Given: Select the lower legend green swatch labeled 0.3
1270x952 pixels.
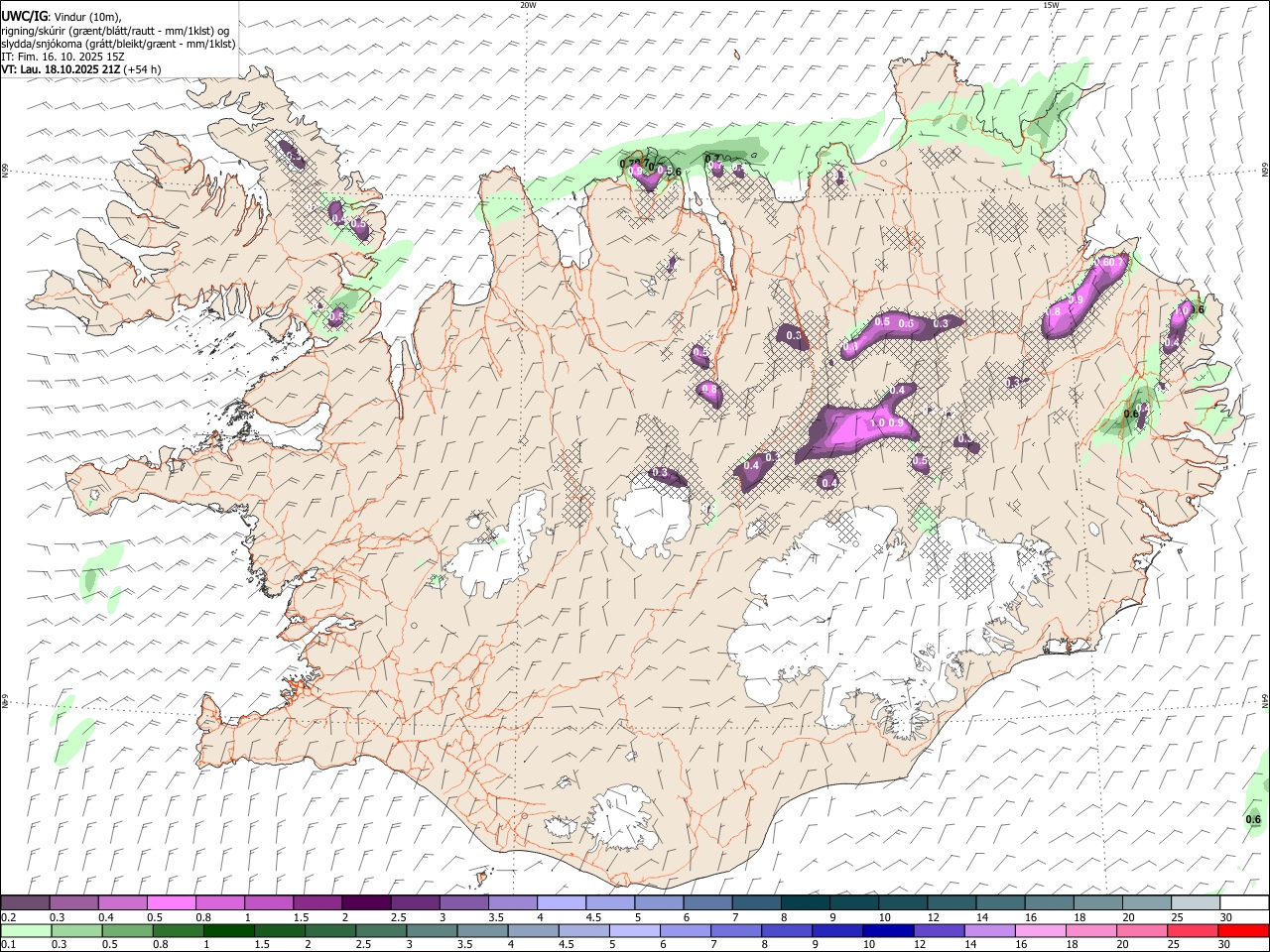Looking at the screenshot, I should coord(76,931).
